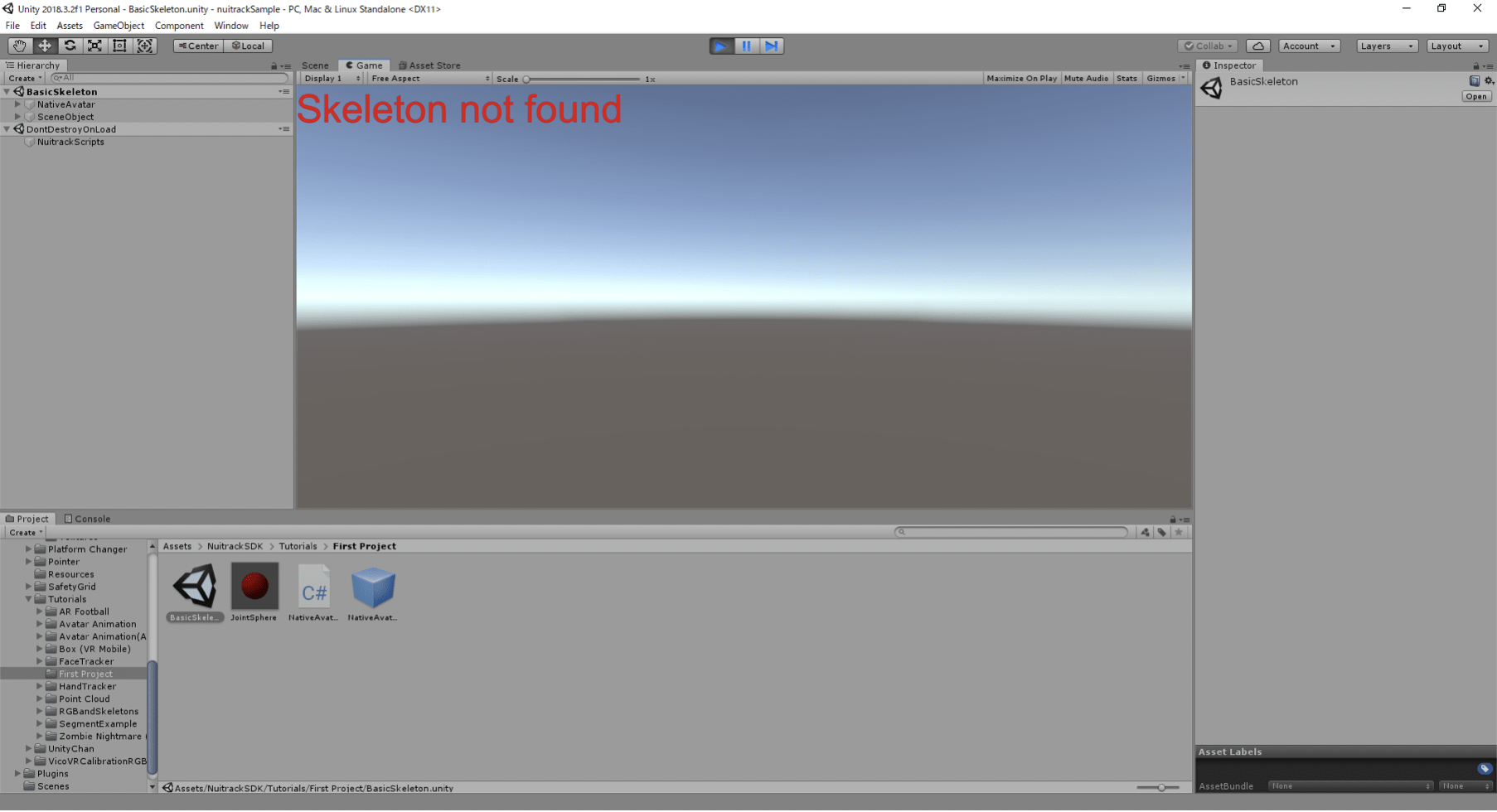Screen dimensions: 1497x812
Task: Open the Layers dropdown
Action: (x=1387, y=46)
